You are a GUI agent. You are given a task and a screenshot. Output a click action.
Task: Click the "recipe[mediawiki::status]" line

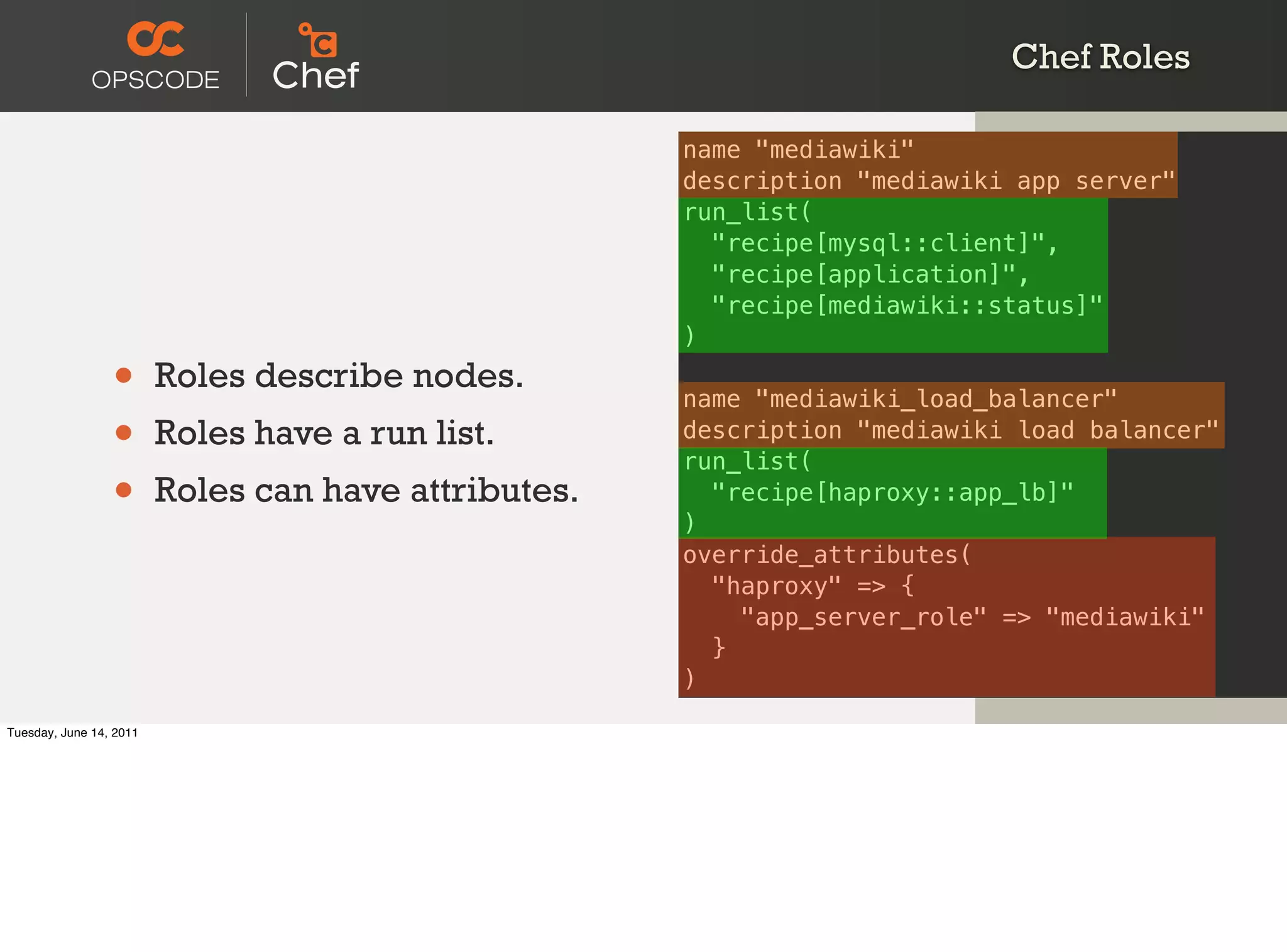coord(907,305)
